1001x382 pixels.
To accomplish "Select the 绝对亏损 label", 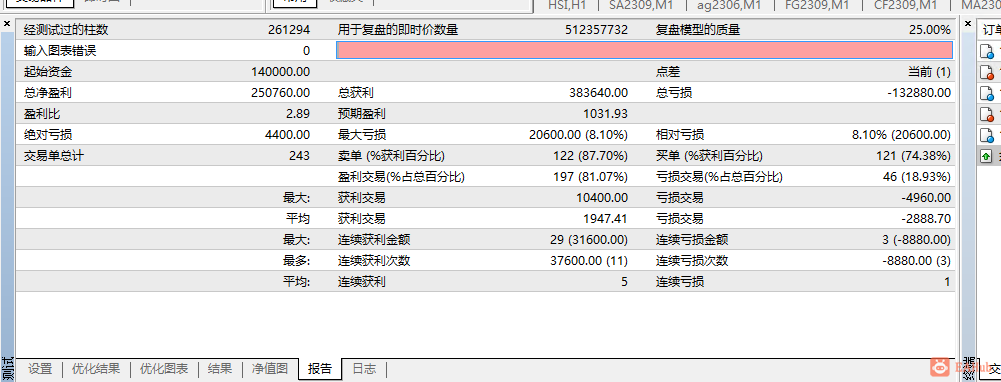I will [48, 135].
